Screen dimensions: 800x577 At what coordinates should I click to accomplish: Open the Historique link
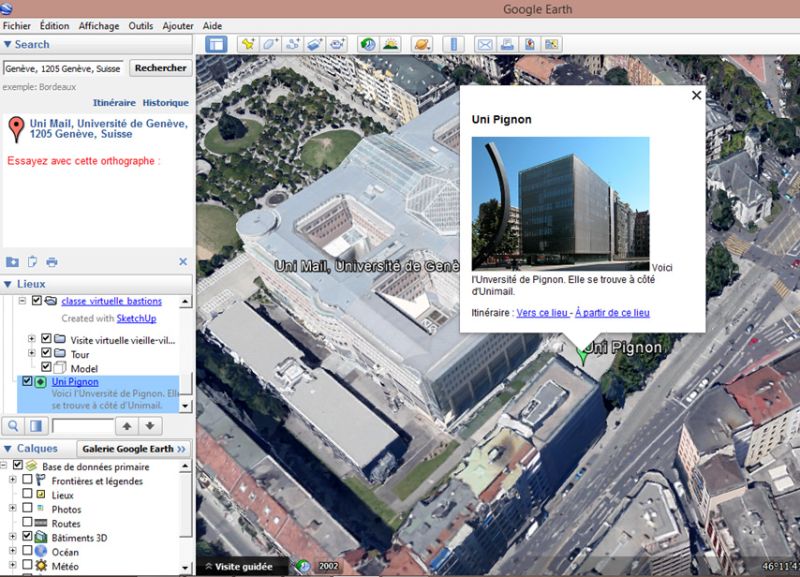[165, 103]
